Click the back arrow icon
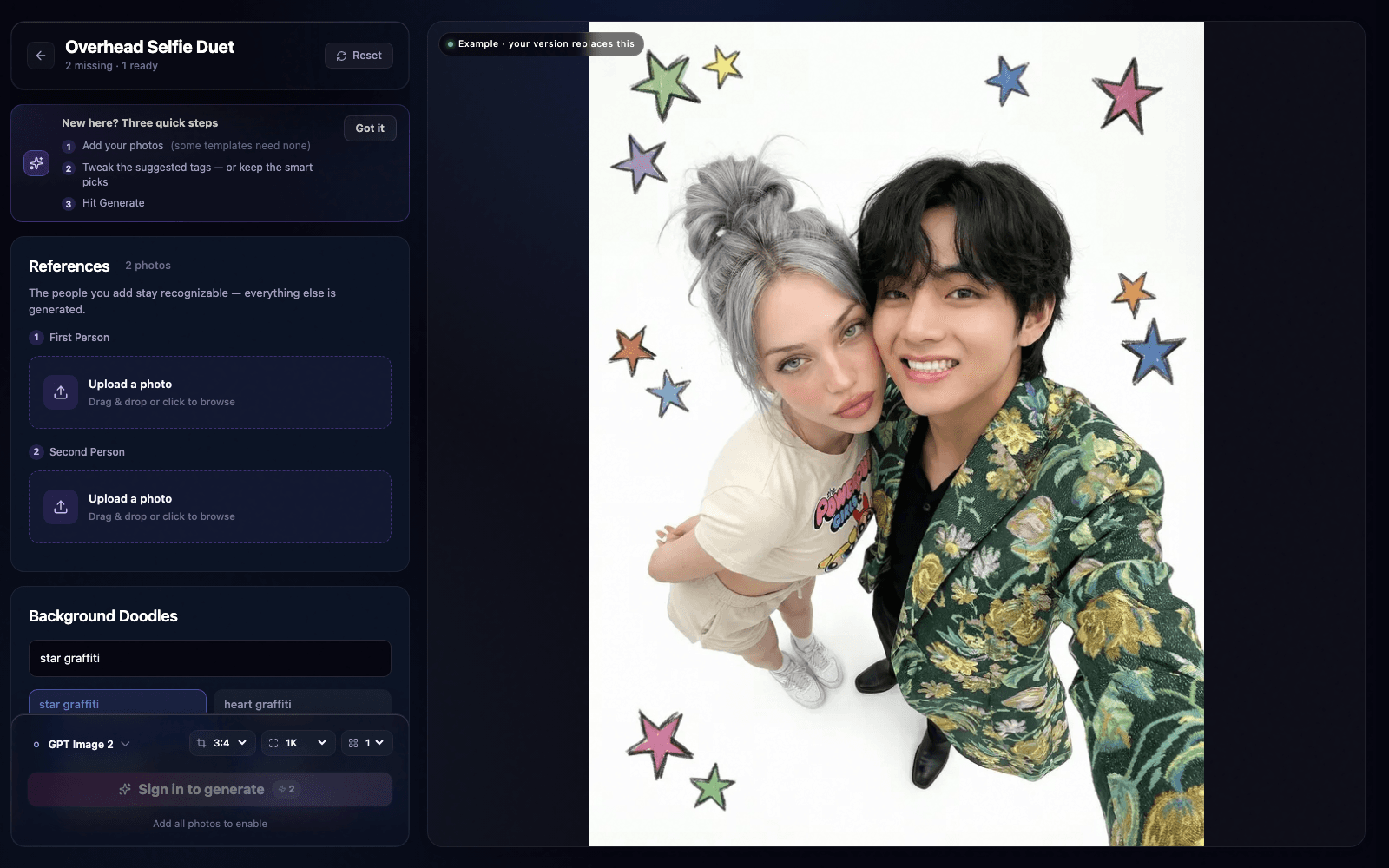This screenshot has height=868, width=1389. pos(41,56)
